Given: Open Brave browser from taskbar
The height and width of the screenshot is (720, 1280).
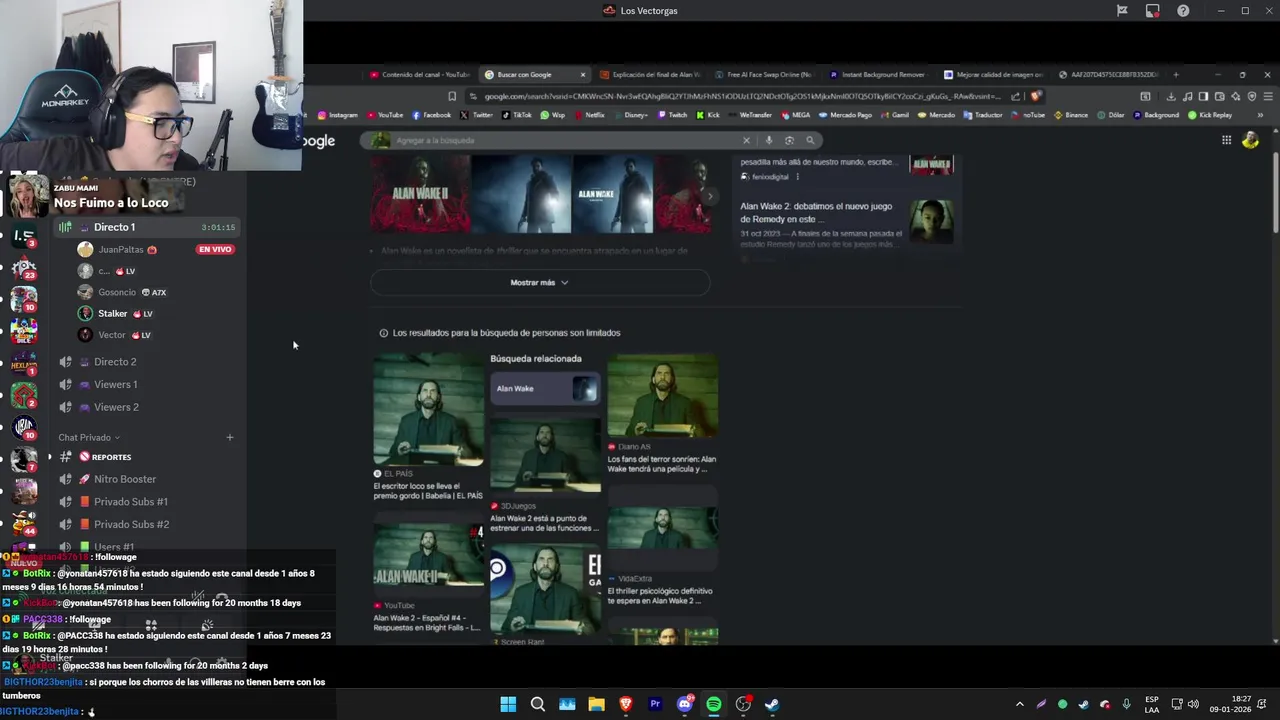Looking at the screenshot, I should point(626,704).
